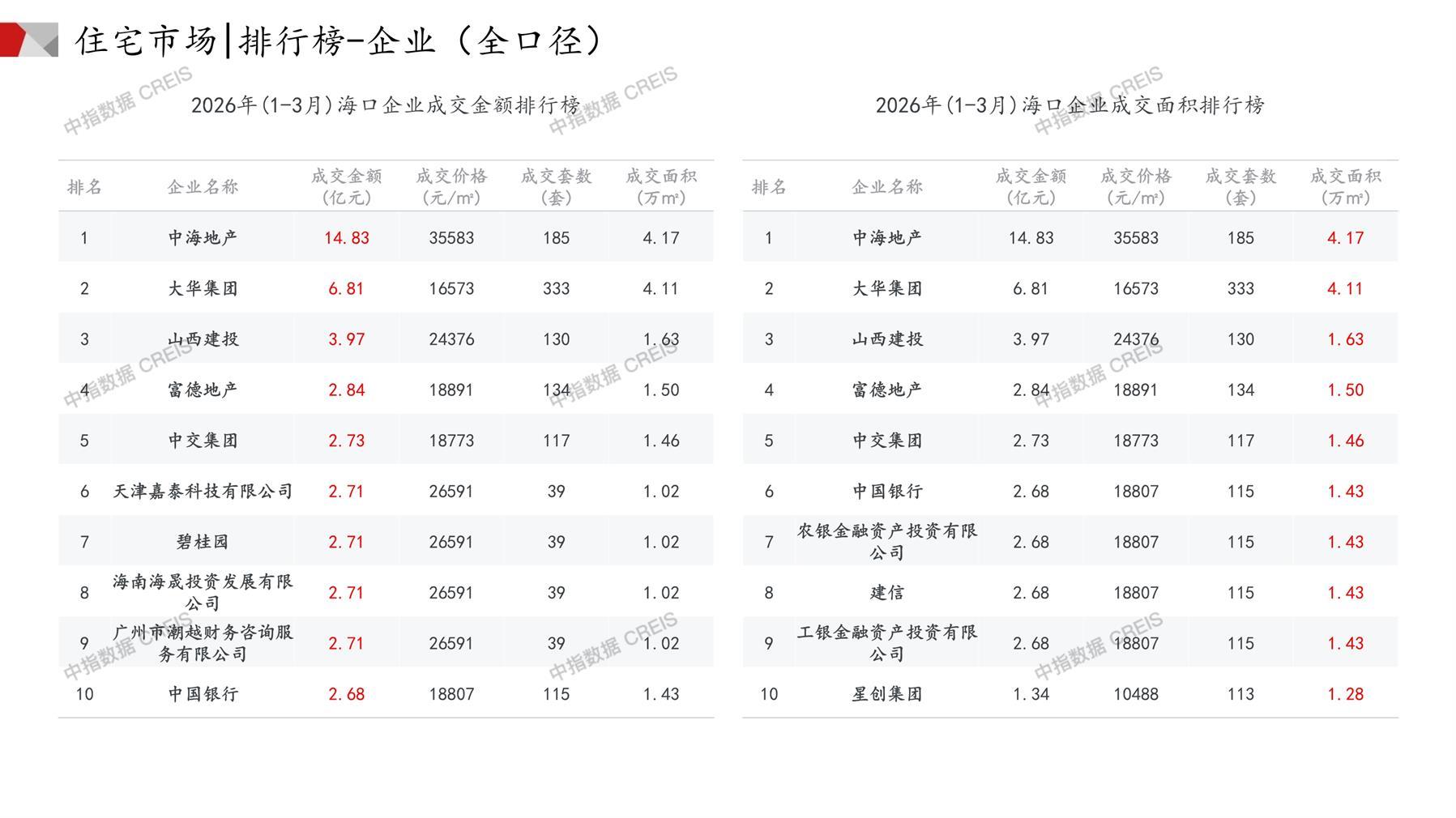Click the 星创集团 company name
Screen dimensions: 1456x818
point(887,694)
